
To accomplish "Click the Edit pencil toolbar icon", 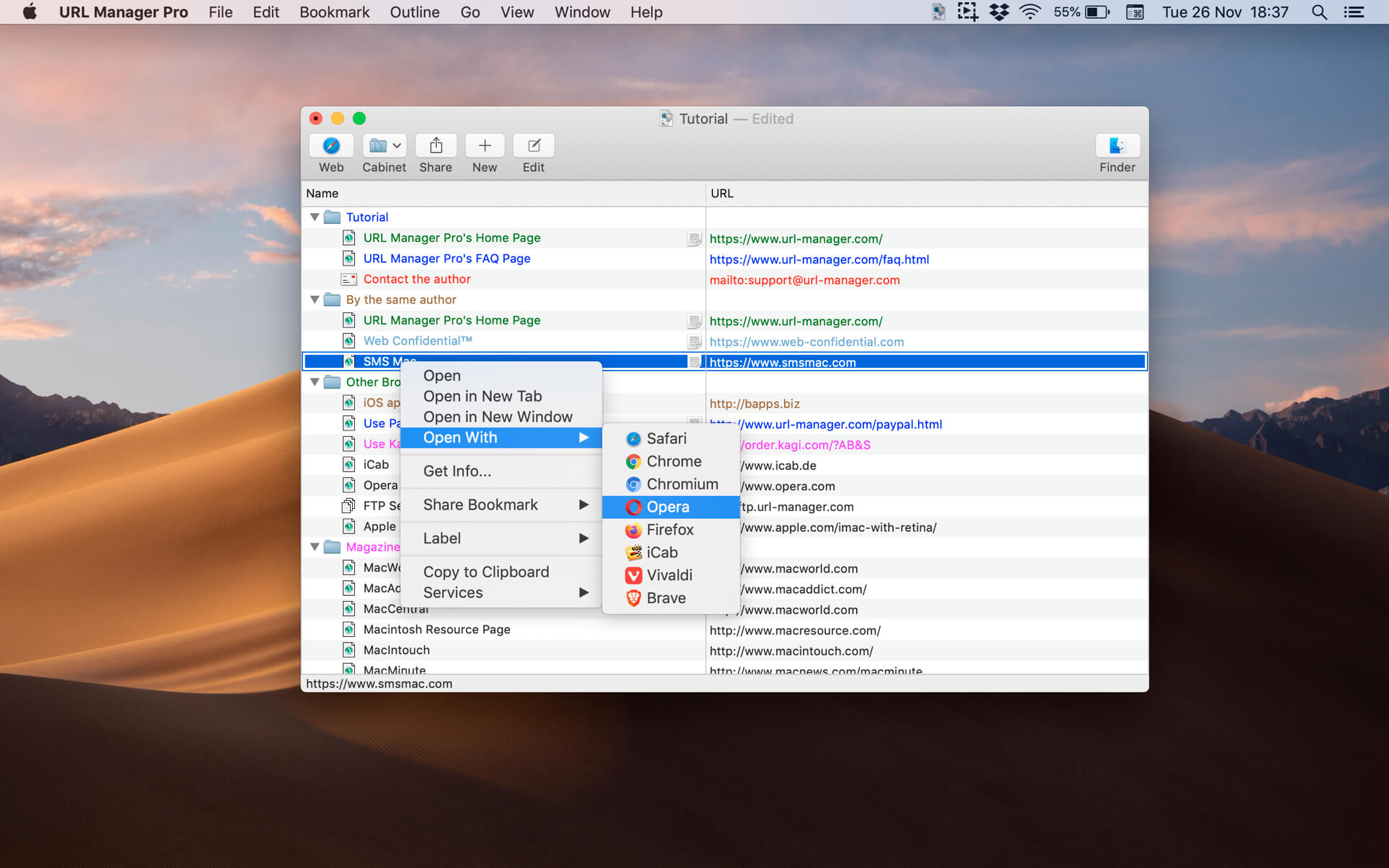I will [534, 146].
